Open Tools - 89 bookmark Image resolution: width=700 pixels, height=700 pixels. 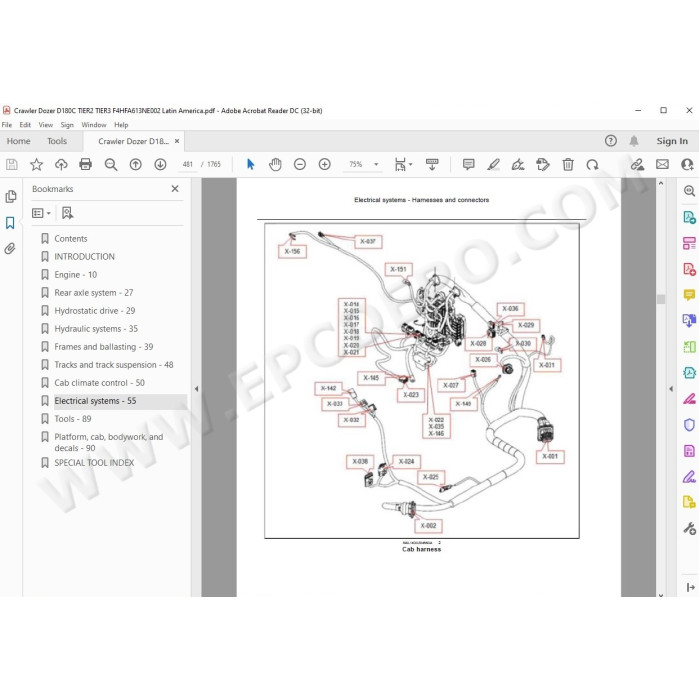click(73, 419)
